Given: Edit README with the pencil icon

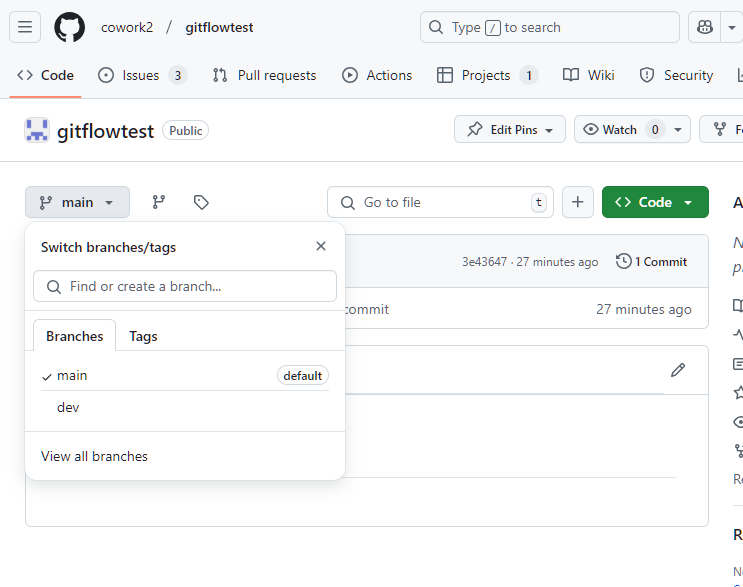Looking at the screenshot, I should (x=678, y=370).
